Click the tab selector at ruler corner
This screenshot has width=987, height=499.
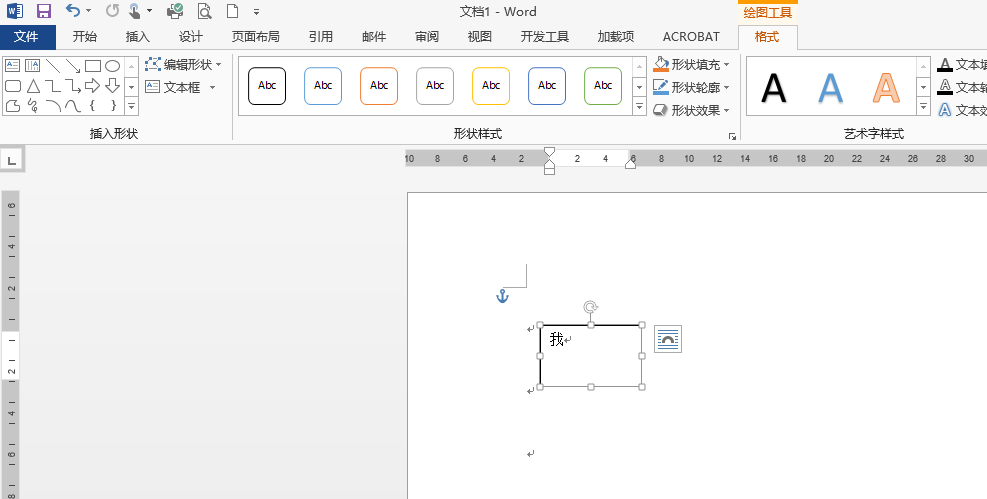[12, 159]
